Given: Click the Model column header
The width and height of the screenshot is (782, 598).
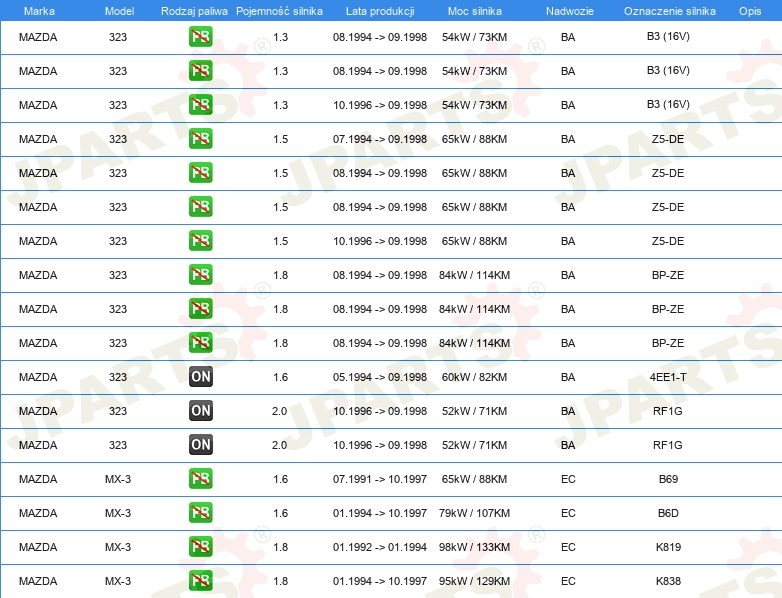Looking at the screenshot, I should (119, 11).
